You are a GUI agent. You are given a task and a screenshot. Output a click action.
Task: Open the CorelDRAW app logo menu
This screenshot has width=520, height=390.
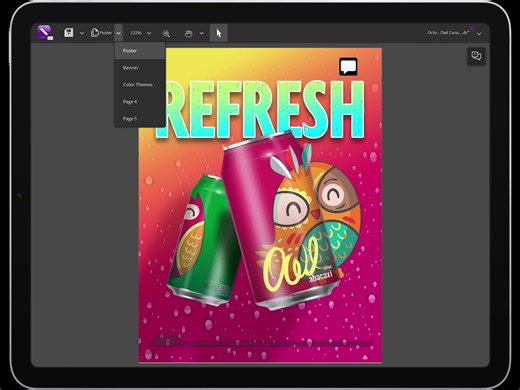45,33
